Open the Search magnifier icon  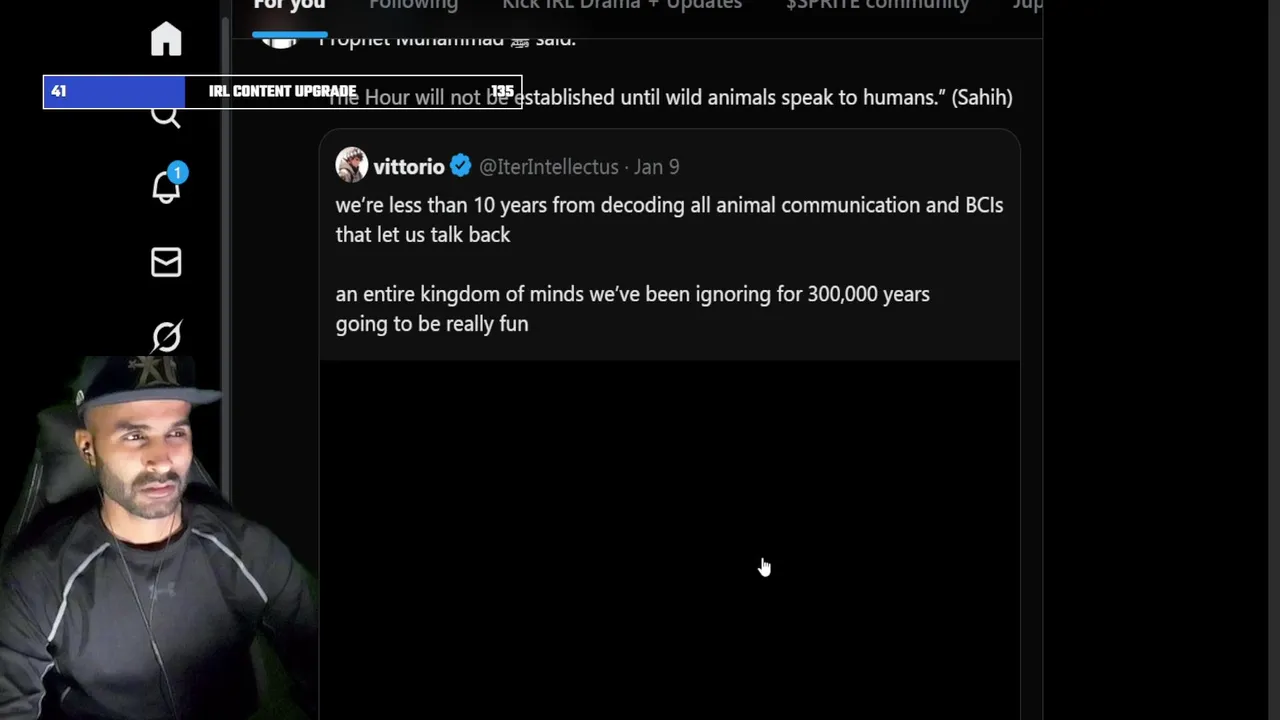tap(166, 117)
